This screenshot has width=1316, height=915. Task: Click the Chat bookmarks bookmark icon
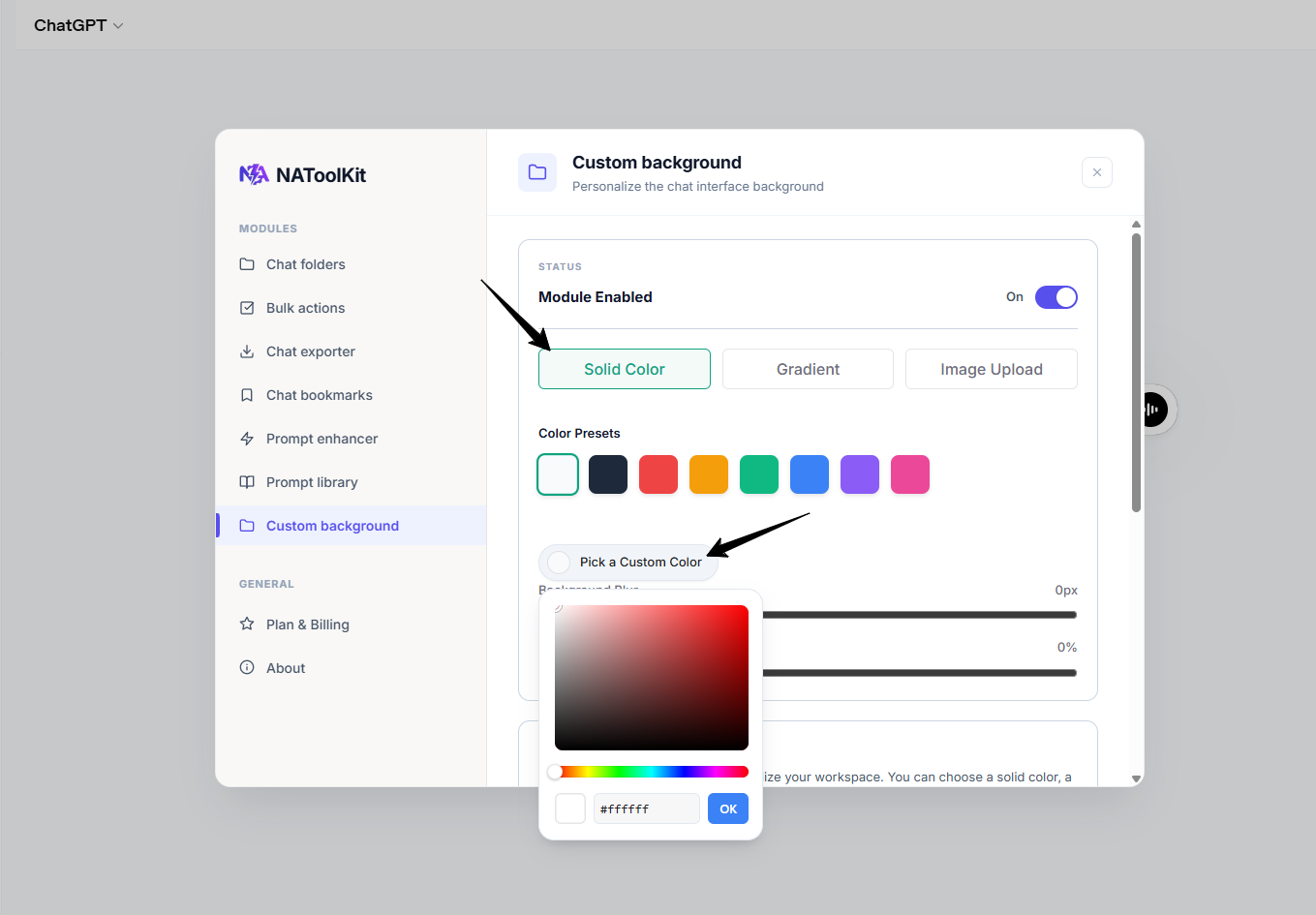247,395
